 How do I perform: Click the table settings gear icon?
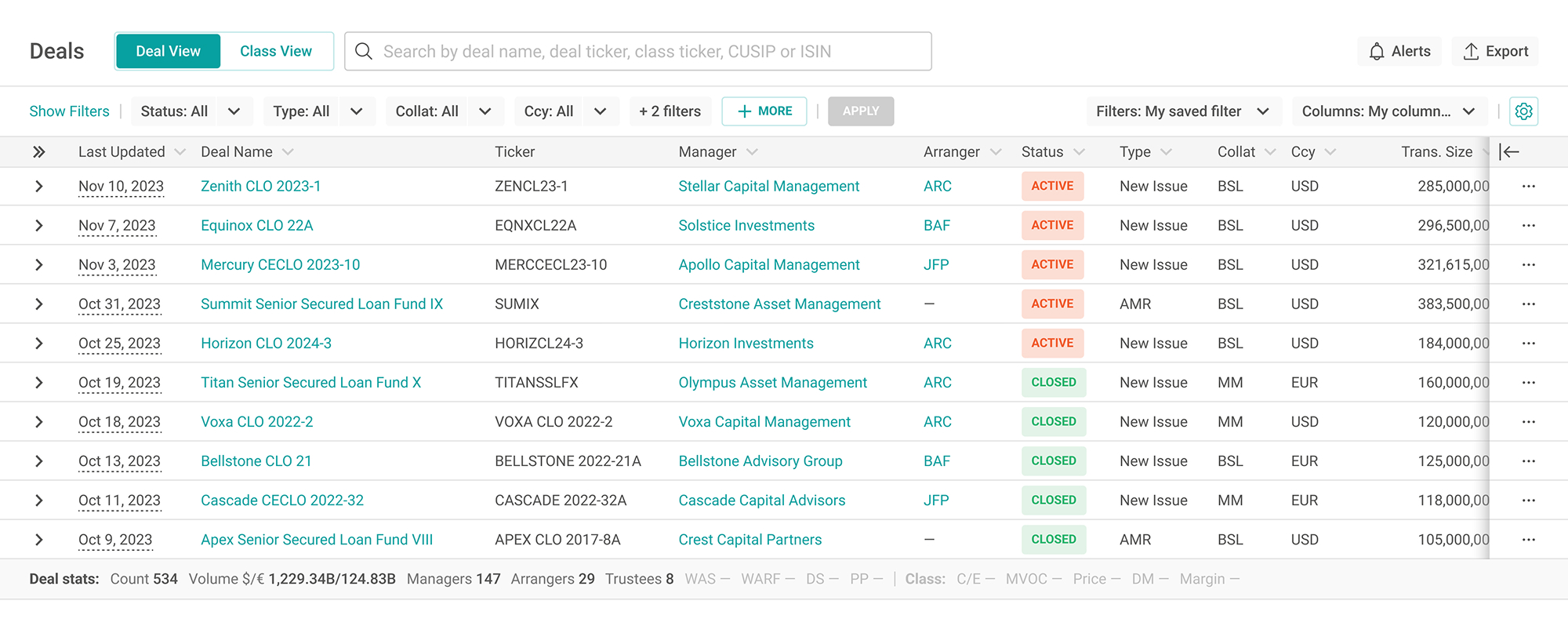(x=1523, y=111)
